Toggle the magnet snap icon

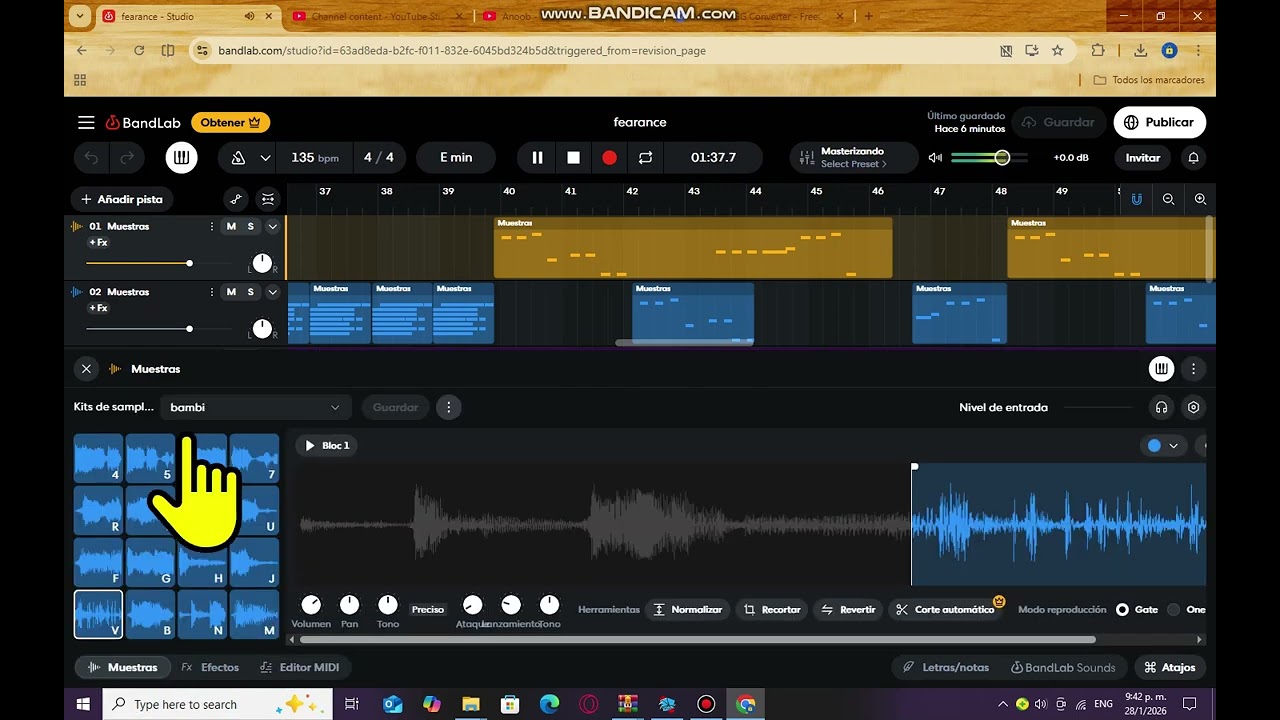(x=1137, y=199)
